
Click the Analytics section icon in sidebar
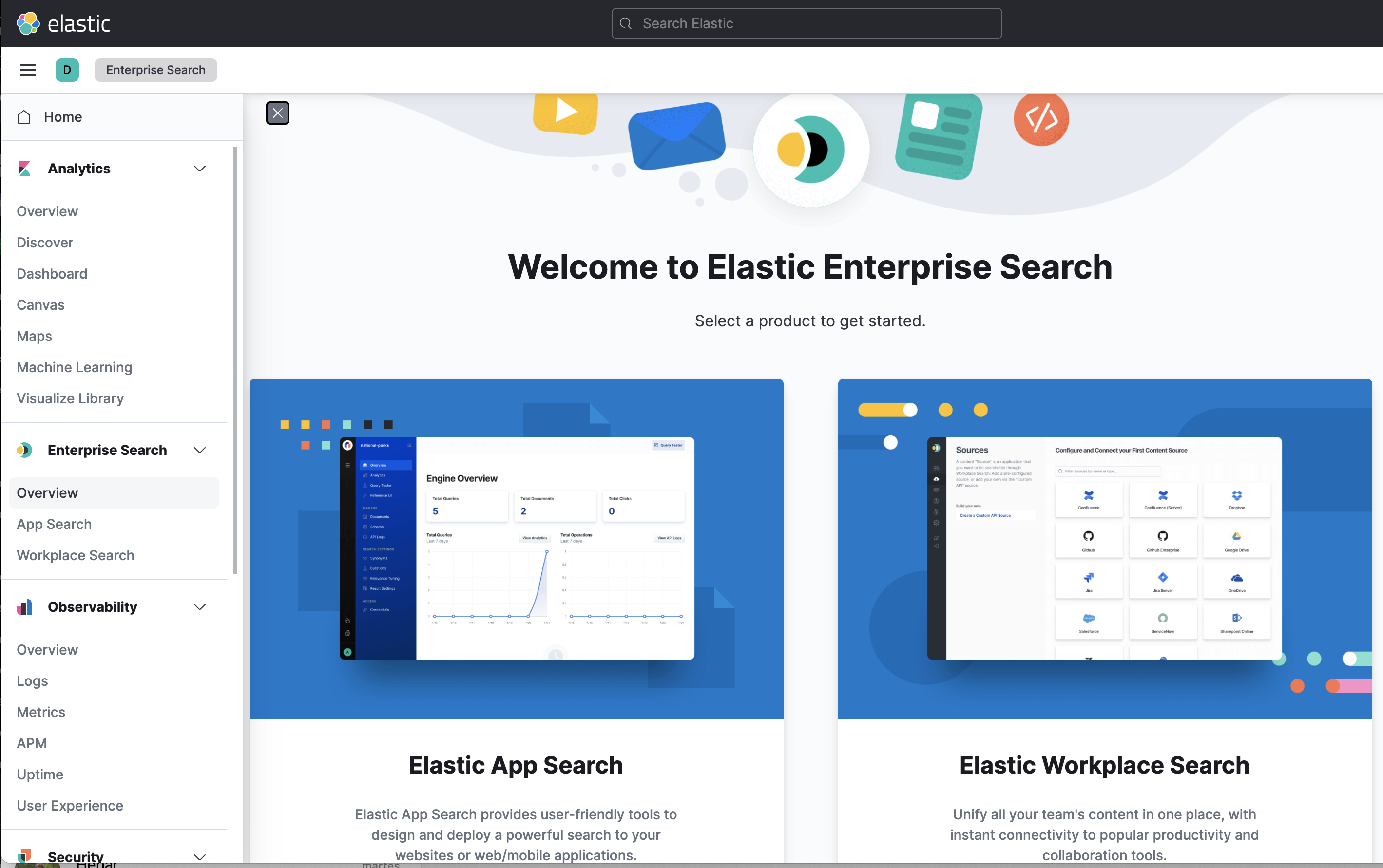24,168
